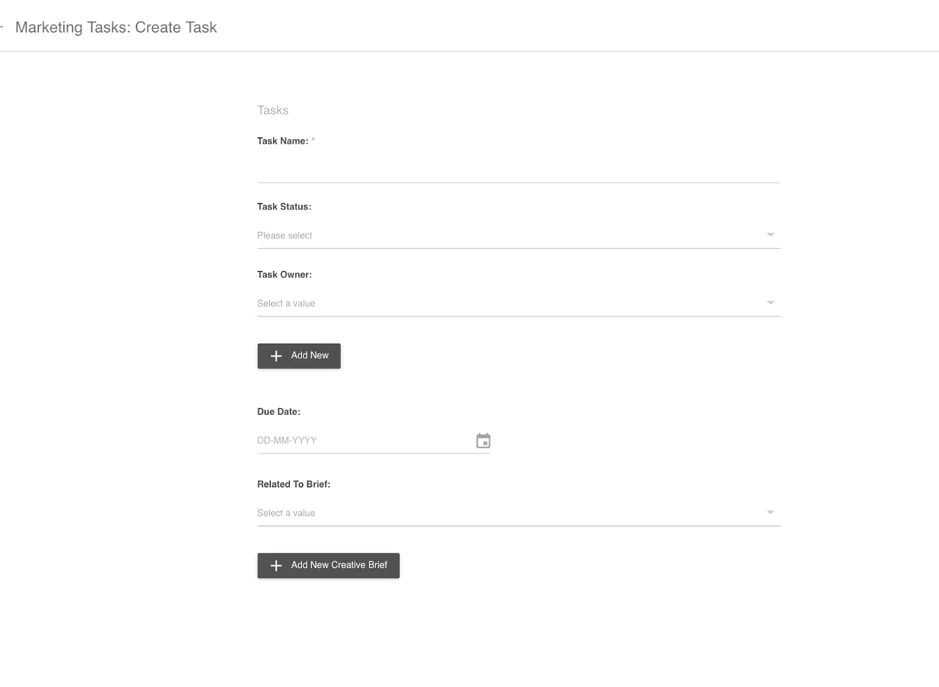Open the Due Date calendar picker icon
939x687 pixels.
coord(483,441)
